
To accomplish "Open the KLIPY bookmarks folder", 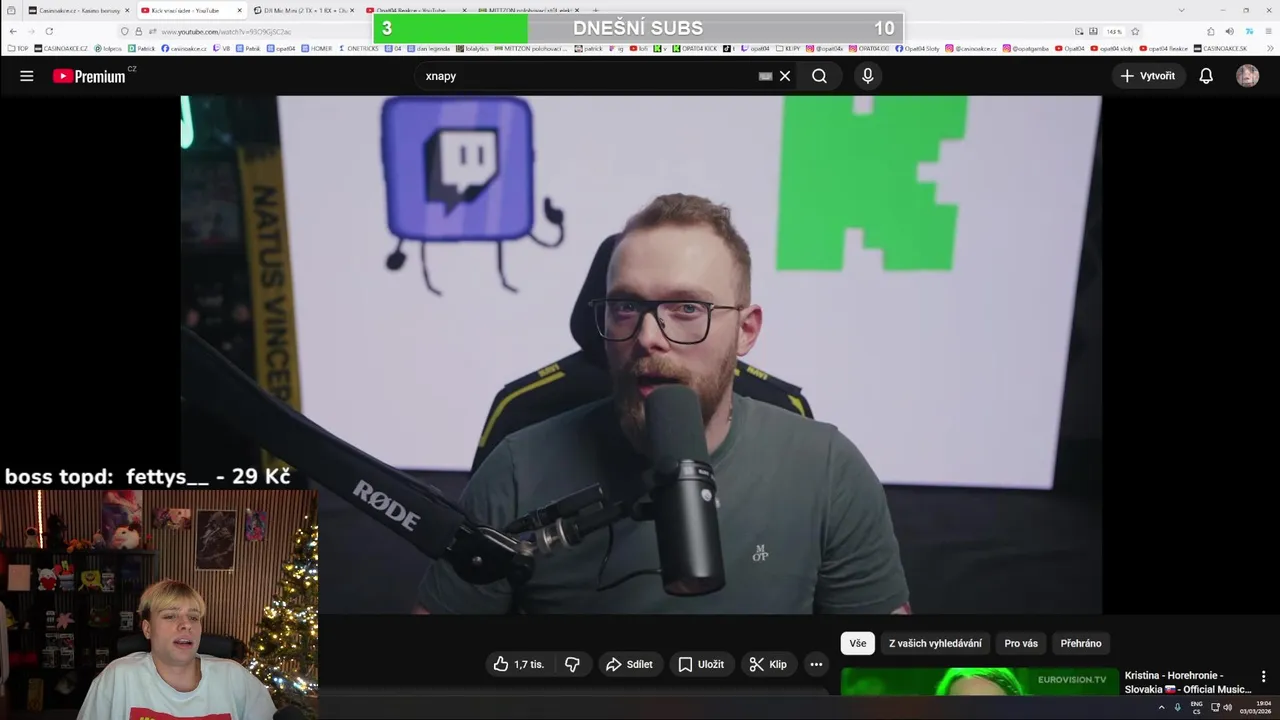I will click(x=789, y=48).
